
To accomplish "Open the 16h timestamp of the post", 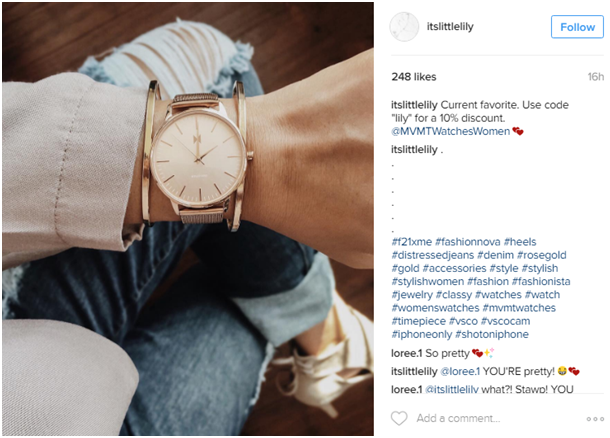I will 596,77.
